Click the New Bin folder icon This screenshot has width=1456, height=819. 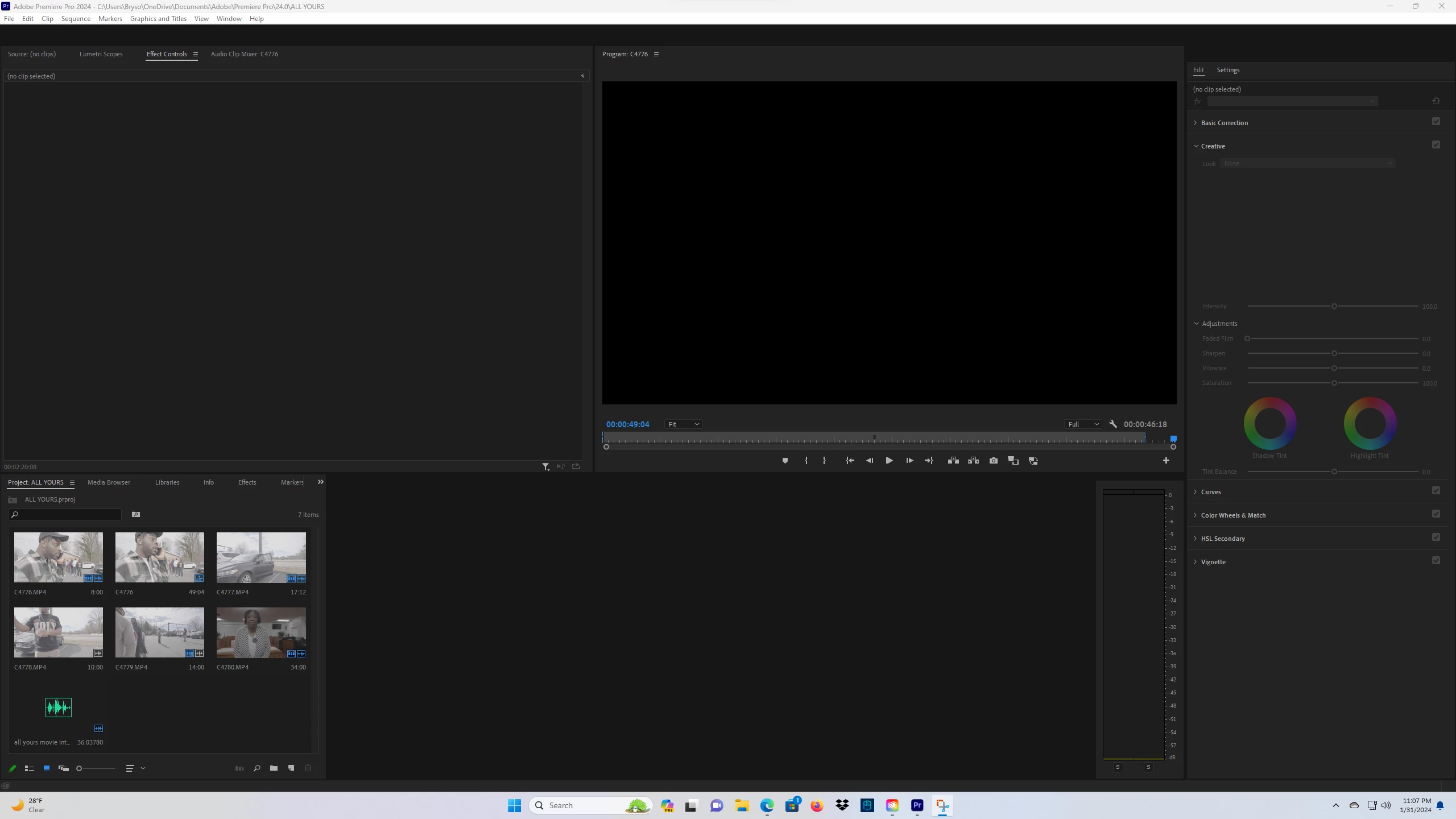coord(274,768)
